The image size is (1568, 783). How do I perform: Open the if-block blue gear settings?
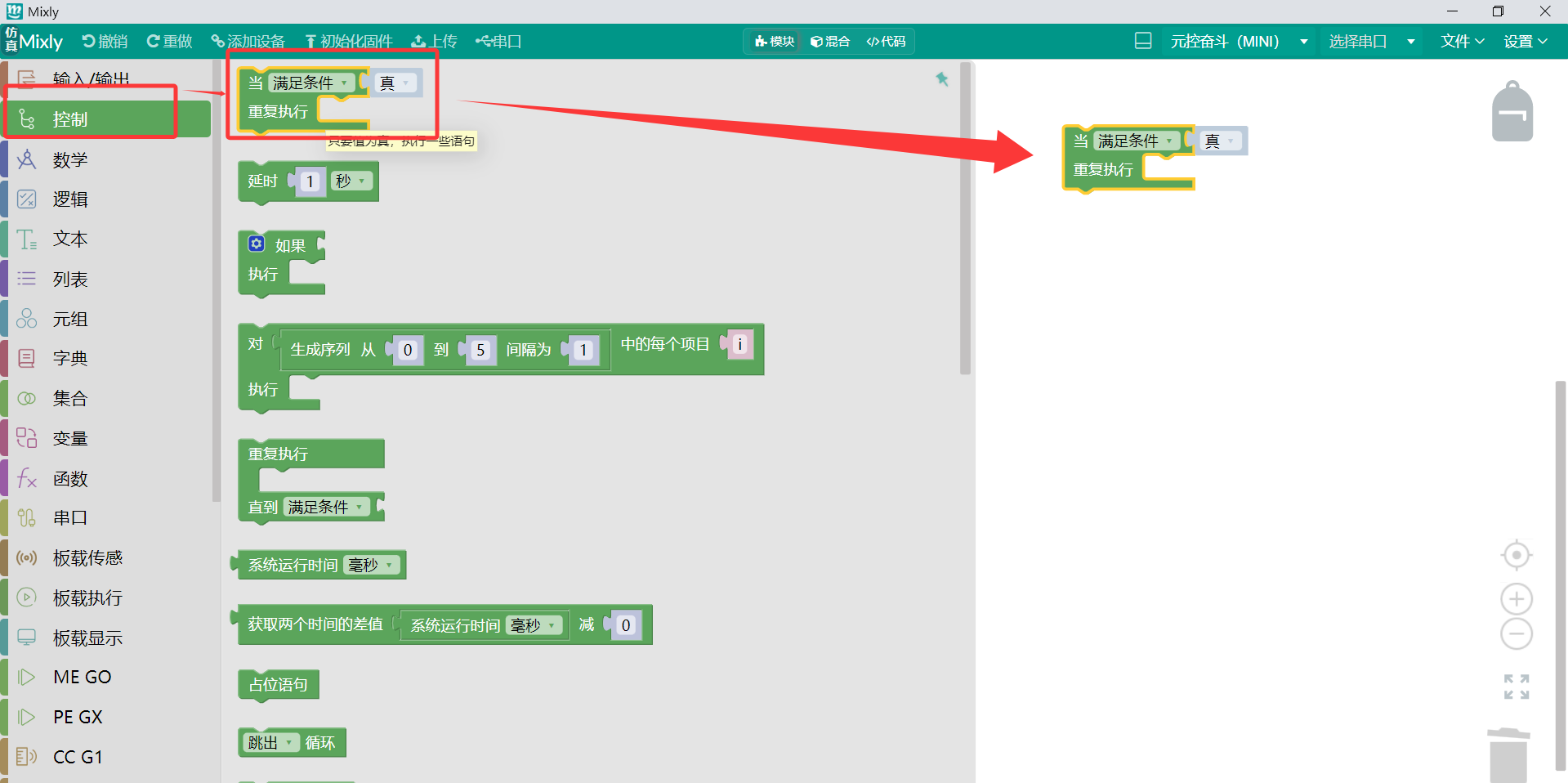257,244
